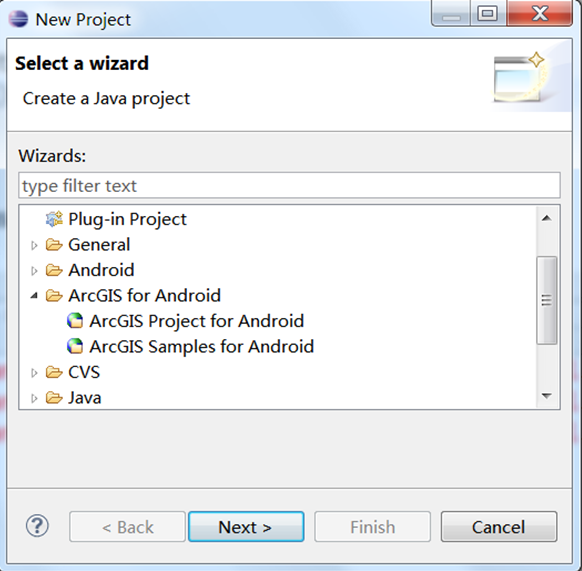Screen dimensions: 582x571
Task: Click the ArcGIS Samples for Android icon
Action: 75,346
